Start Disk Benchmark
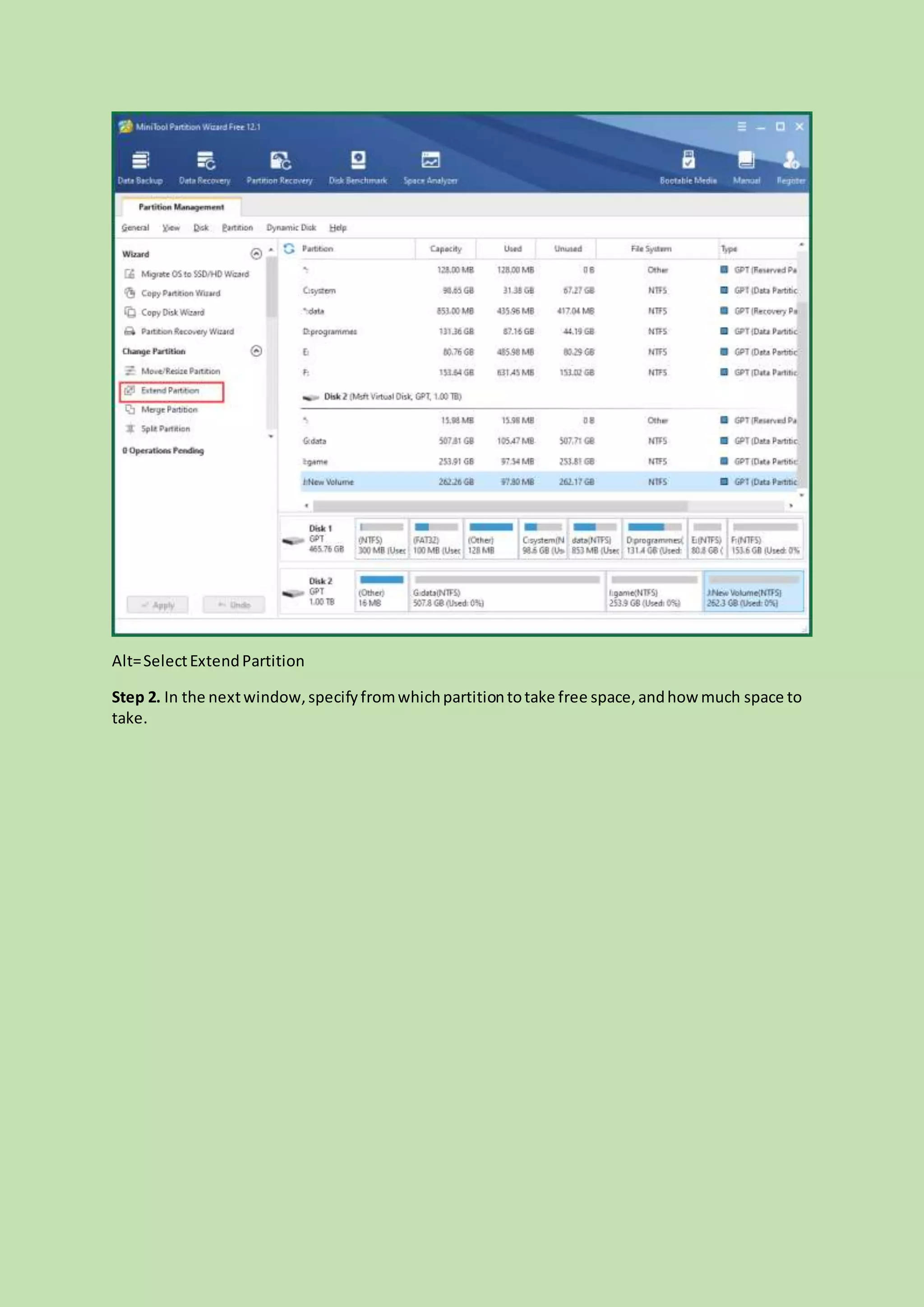Viewport: 924px width, 1307px height. point(358,168)
